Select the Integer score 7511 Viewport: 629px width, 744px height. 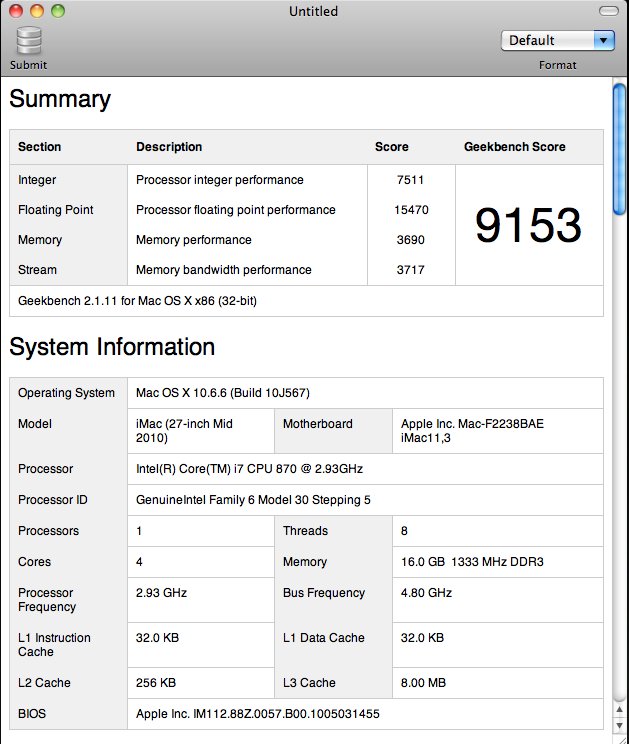click(x=410, y=180)
